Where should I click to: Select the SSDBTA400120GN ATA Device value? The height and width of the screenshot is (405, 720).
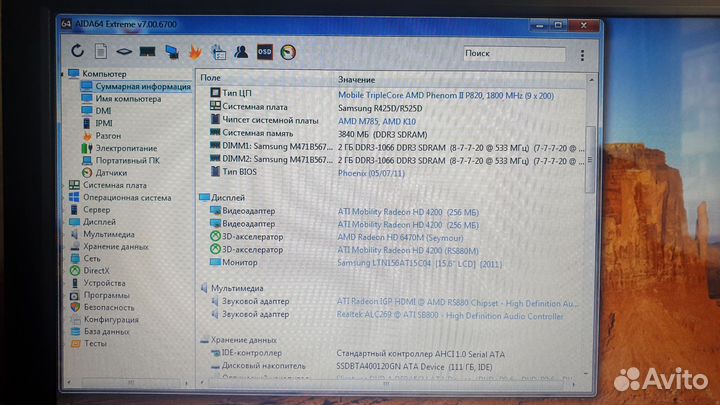(x=414, y=367)
